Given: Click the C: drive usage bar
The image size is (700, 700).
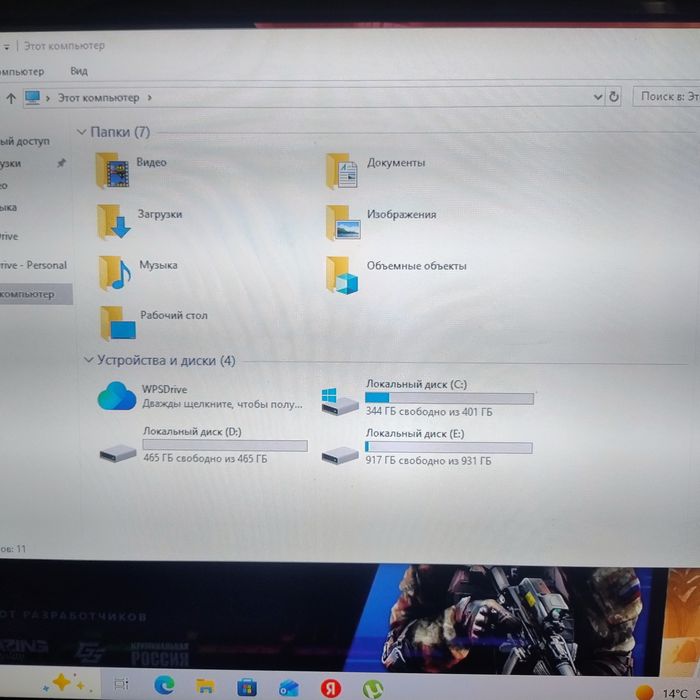Looking at the screenshot, I should pos(449,398).
